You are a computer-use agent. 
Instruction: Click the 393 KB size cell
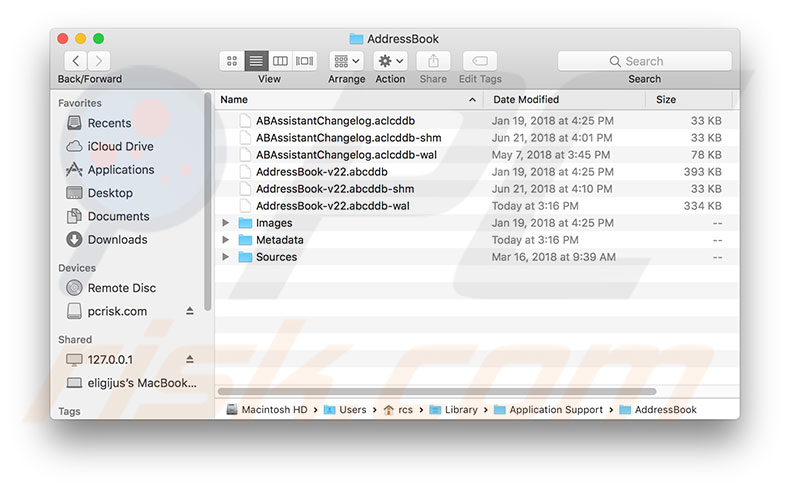click(702, 172)
